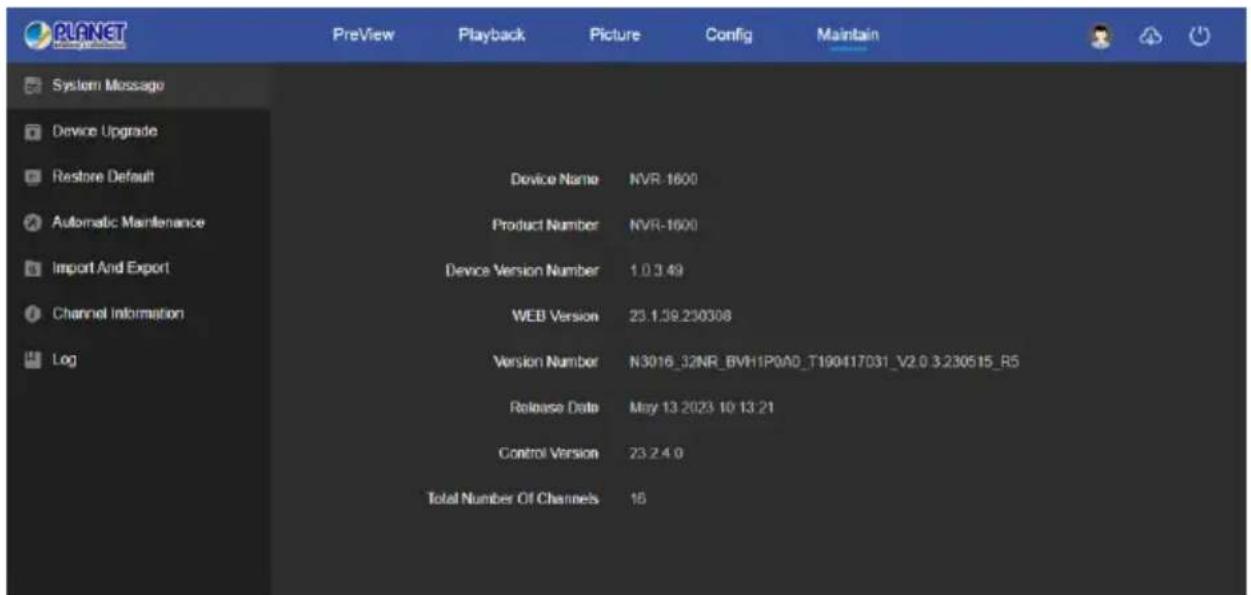This screenshot has width=1251, height=595.
Task: Open the user account icon
Action: click(x=1101, y=35)
